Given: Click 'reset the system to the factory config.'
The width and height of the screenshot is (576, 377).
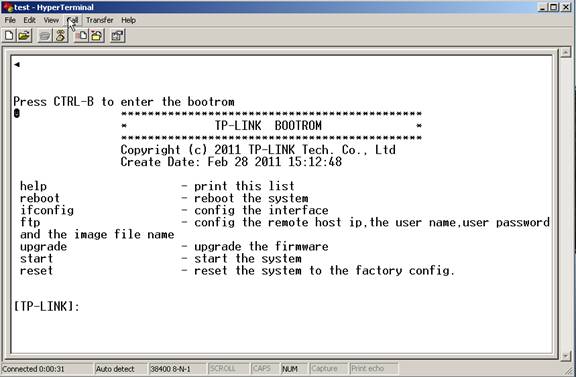Looking at the screenshot, I should 324,271.
